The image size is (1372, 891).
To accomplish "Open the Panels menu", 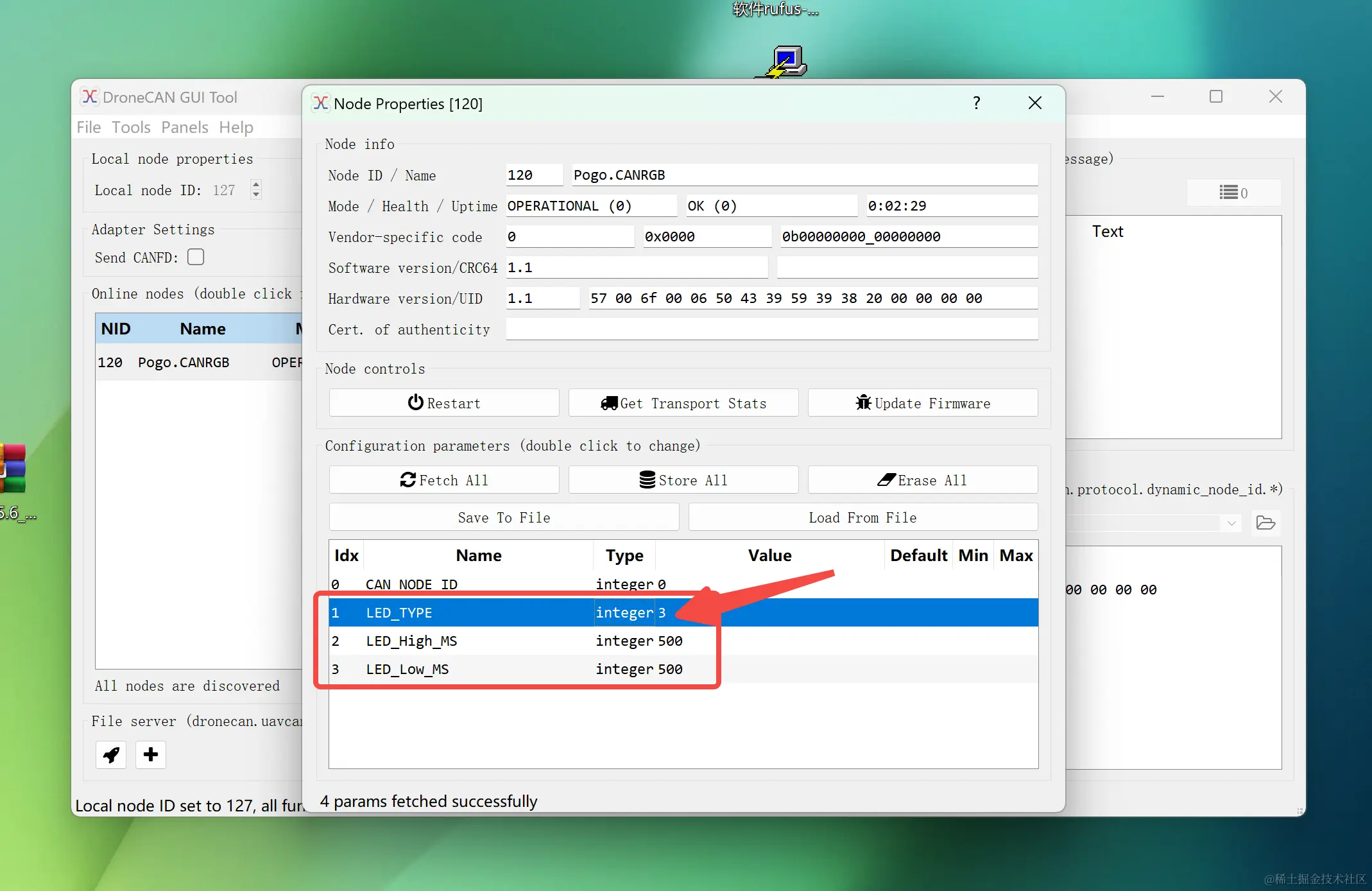I will (x=185, y=127).
